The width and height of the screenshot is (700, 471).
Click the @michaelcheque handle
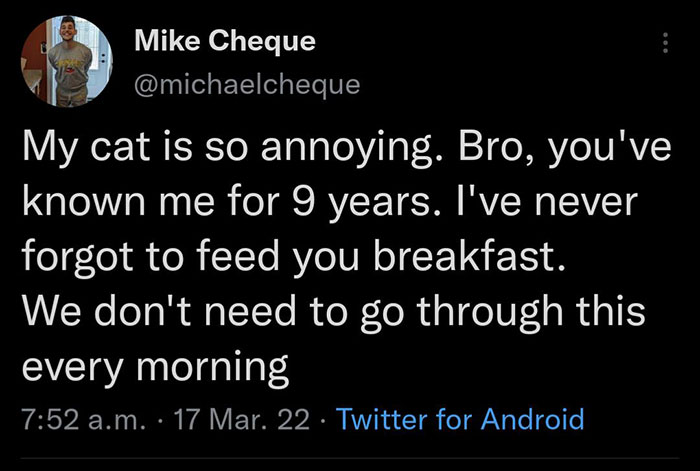click(x=246, y=84)
